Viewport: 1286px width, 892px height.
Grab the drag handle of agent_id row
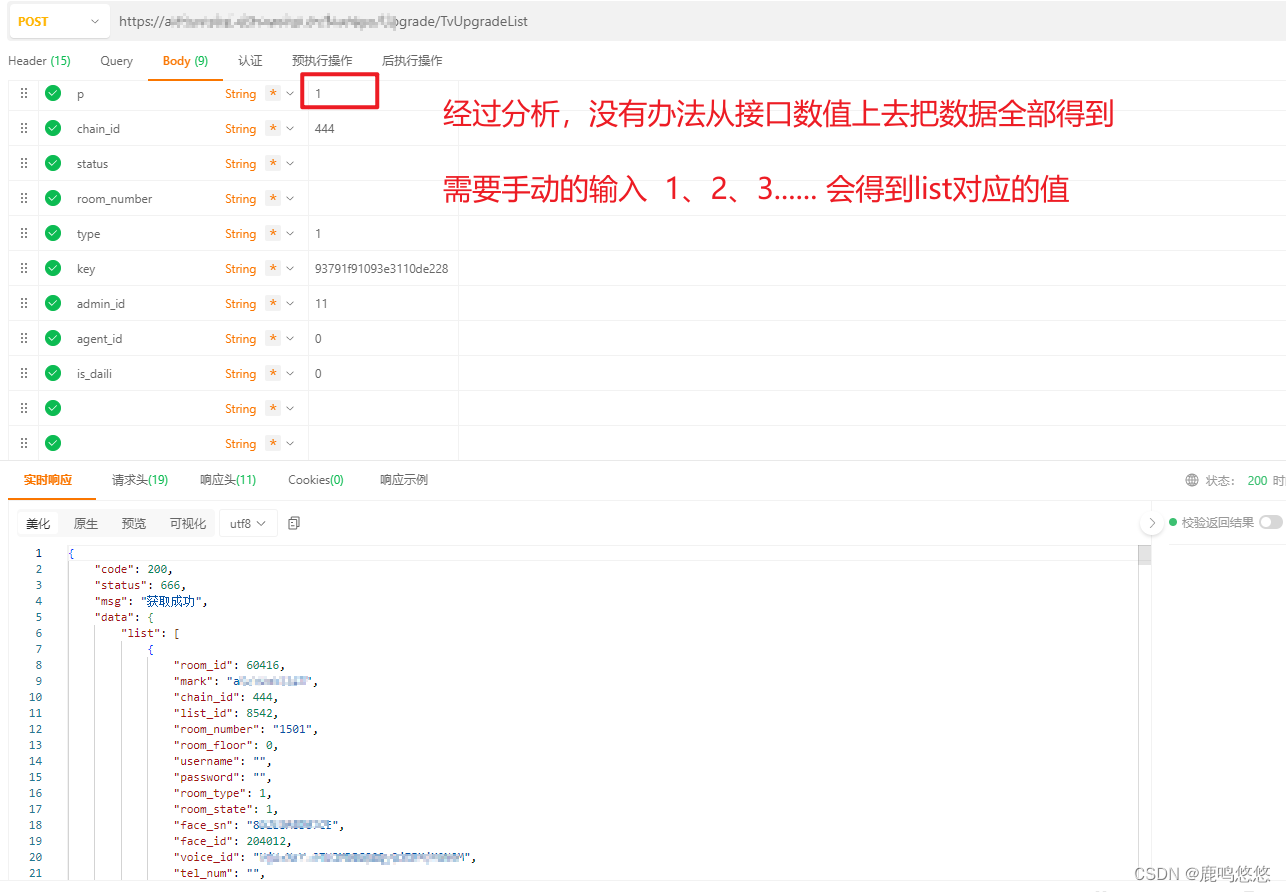(24, 338)
